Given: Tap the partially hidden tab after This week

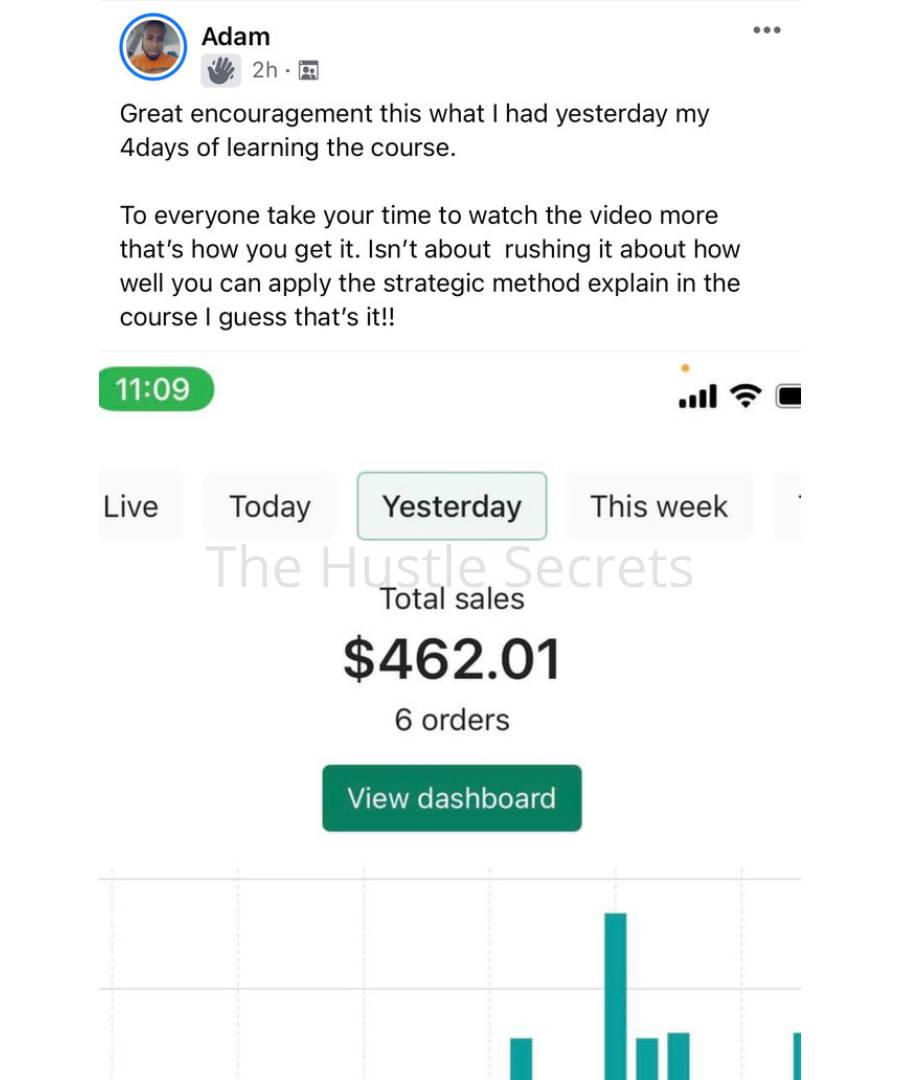Looking at the screenshot, I should 788,506.
